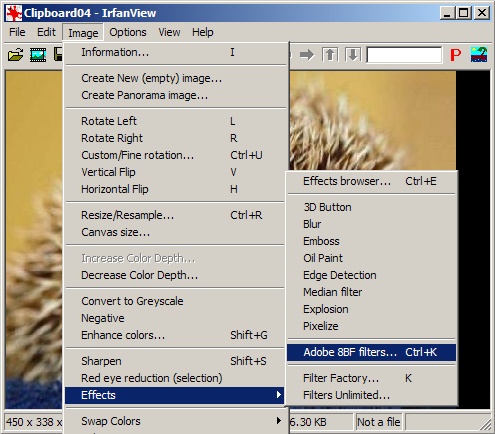Open the Help menu
Screen dimensions: 495x434
(202, 32)
